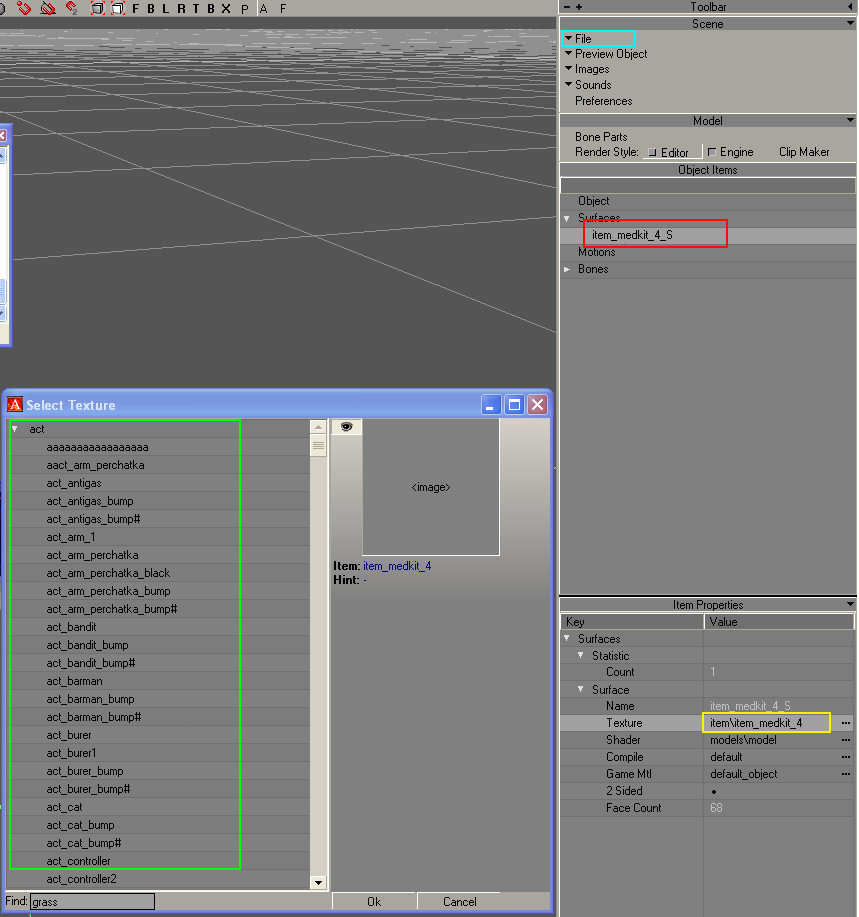Click browse dots beside Game Mtl value

point(846,774)
